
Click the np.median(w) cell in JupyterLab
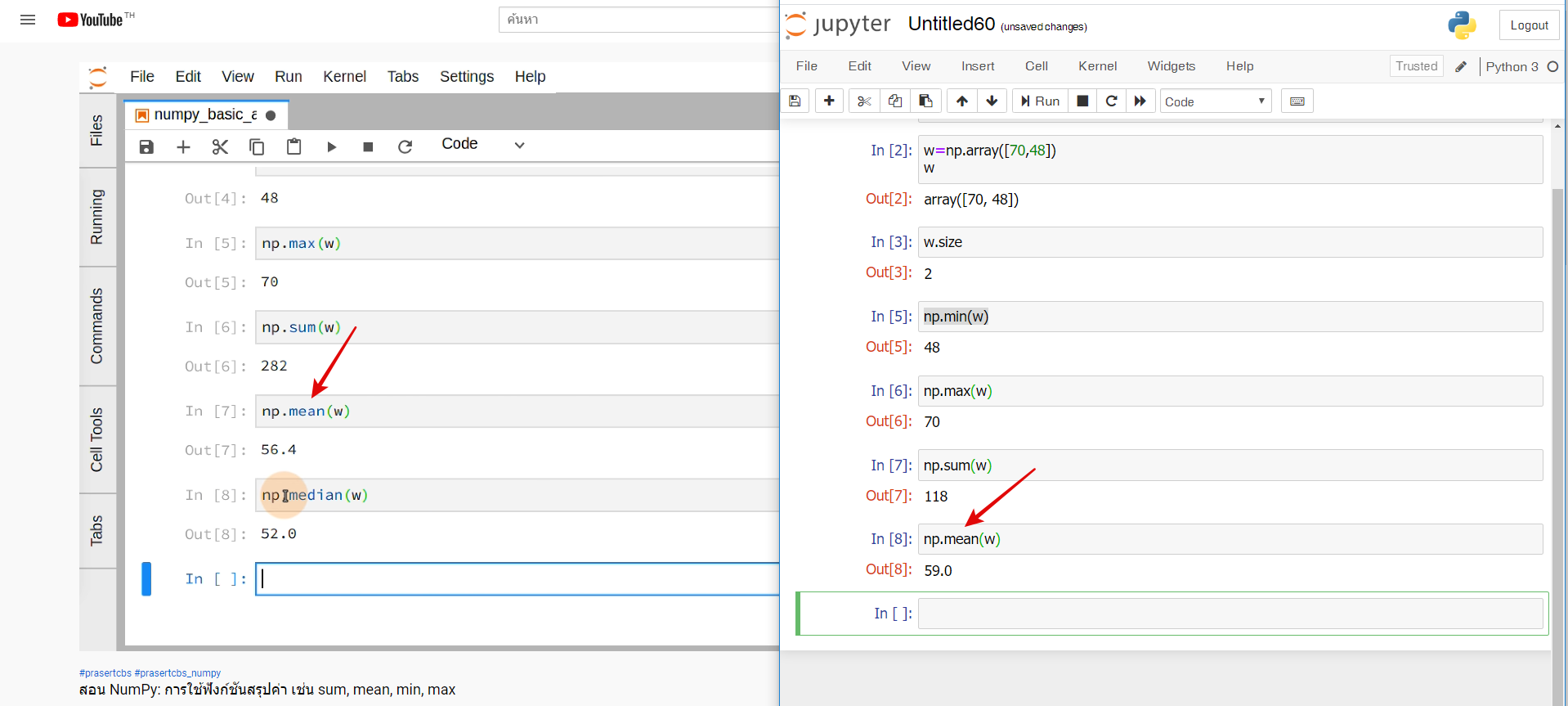click(517, 495)
